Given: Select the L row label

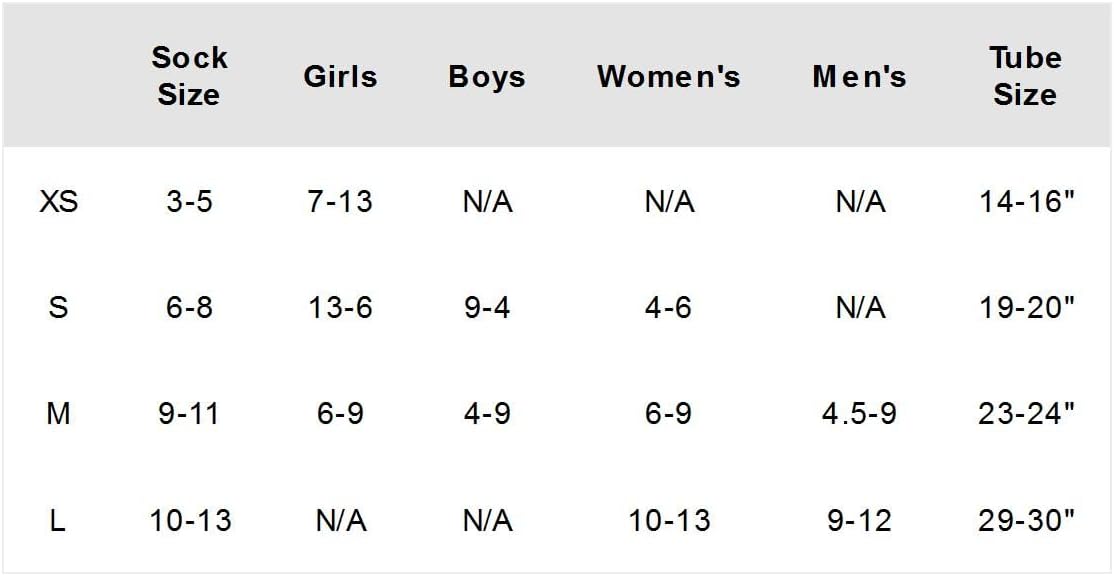Looking at the screenshot, I should coord(58,520).
